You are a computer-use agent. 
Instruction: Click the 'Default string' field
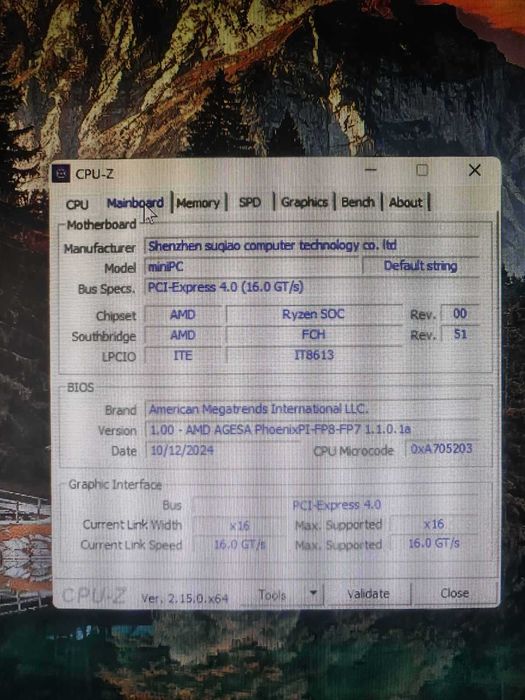pyautogui.click(x=420, y=266)
